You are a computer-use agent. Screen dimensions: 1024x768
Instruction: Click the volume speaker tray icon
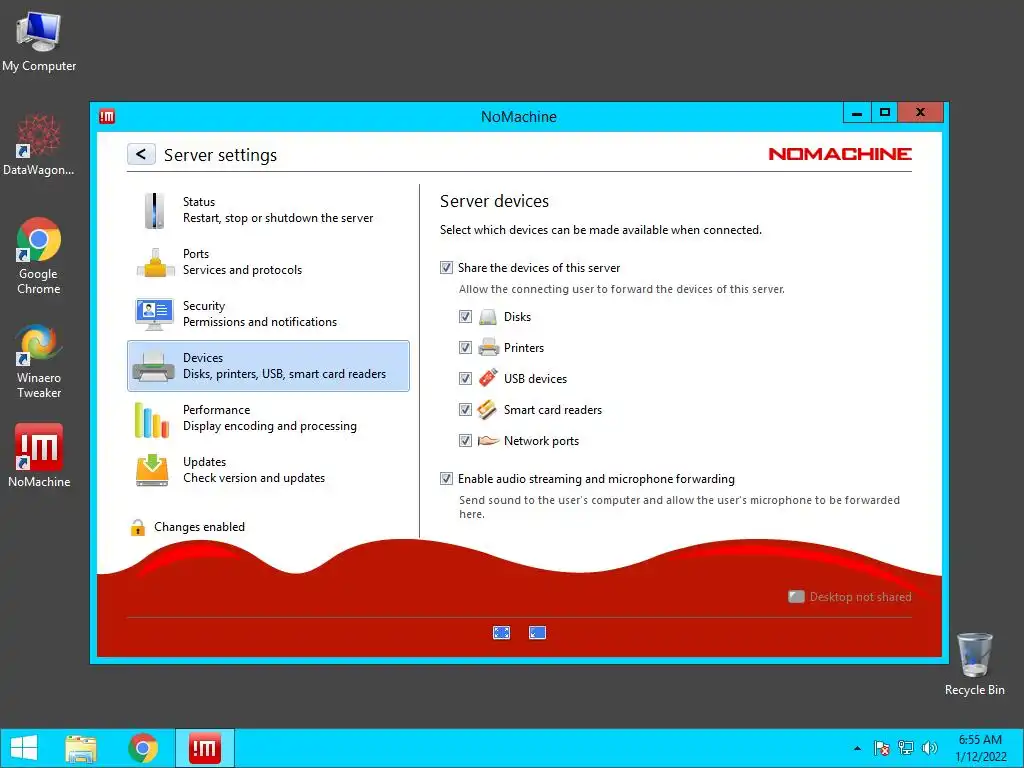[929, 748]
